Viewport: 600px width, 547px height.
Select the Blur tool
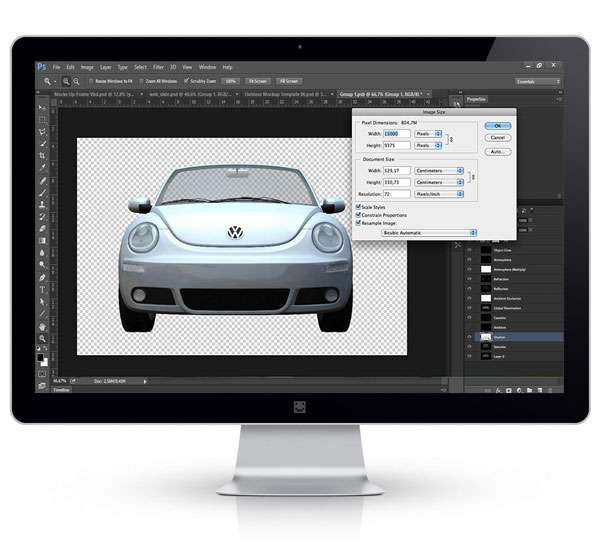click(x=42, y=253)
